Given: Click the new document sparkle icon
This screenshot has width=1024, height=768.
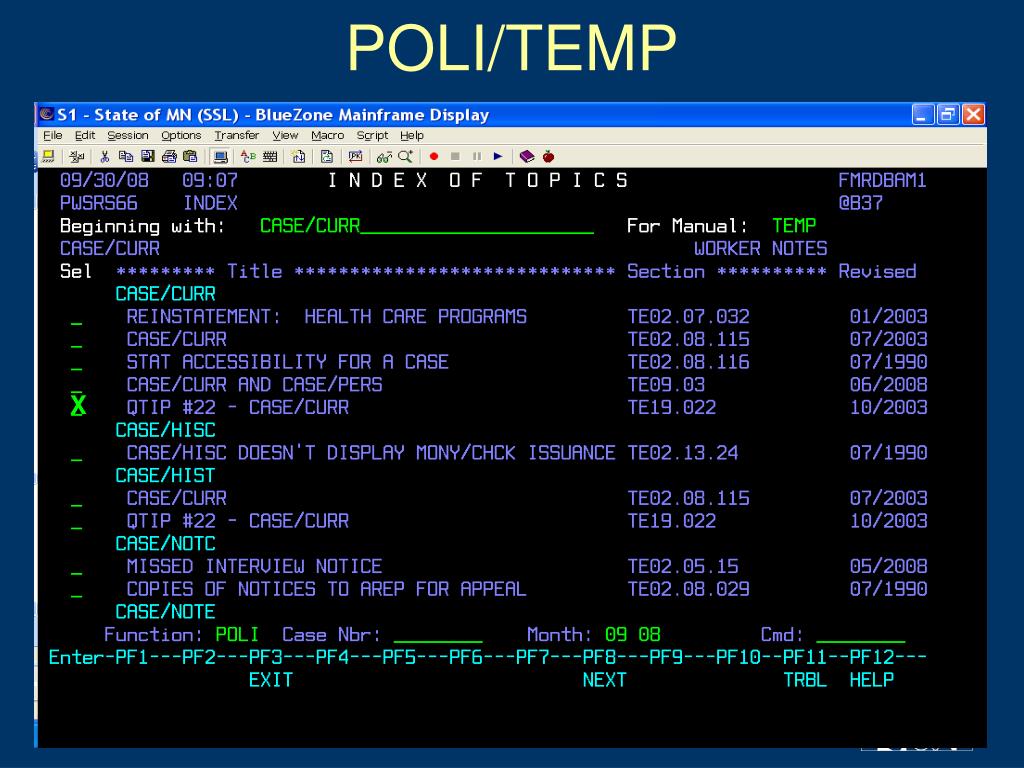Looking at the screenshot, I should point(298,157).
